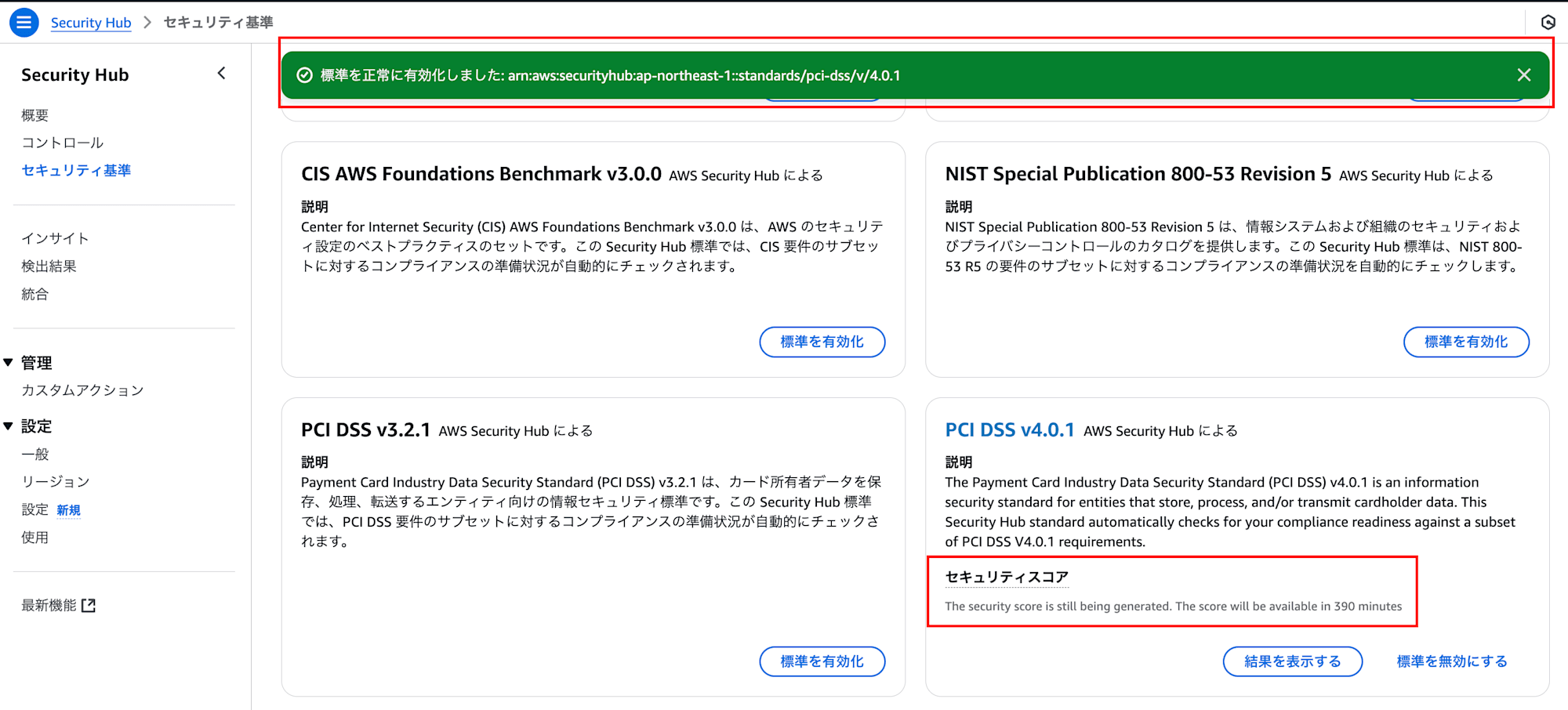
Task: Click the 新規 badge in sidebar
Action: coord(69,510)
